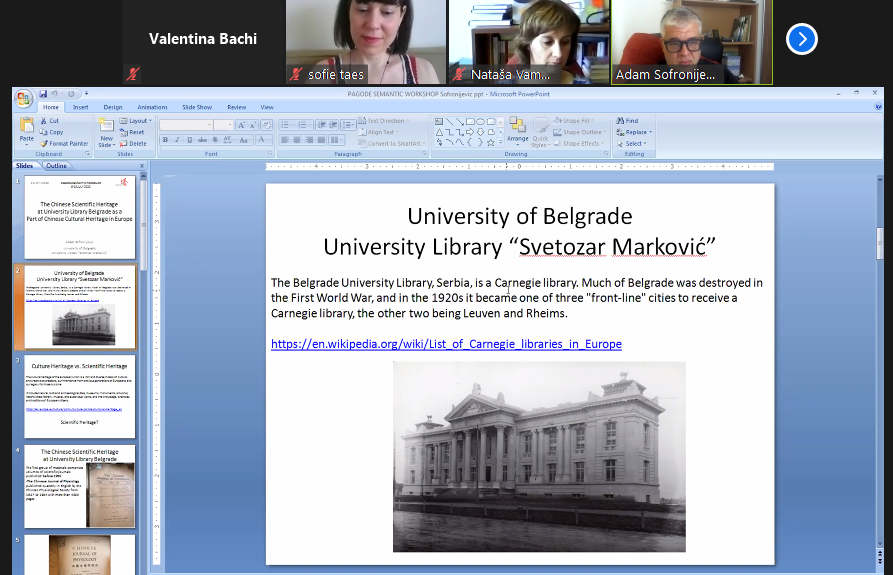
Task: Reset the slide layout
Action: click(x=132, y=132)
